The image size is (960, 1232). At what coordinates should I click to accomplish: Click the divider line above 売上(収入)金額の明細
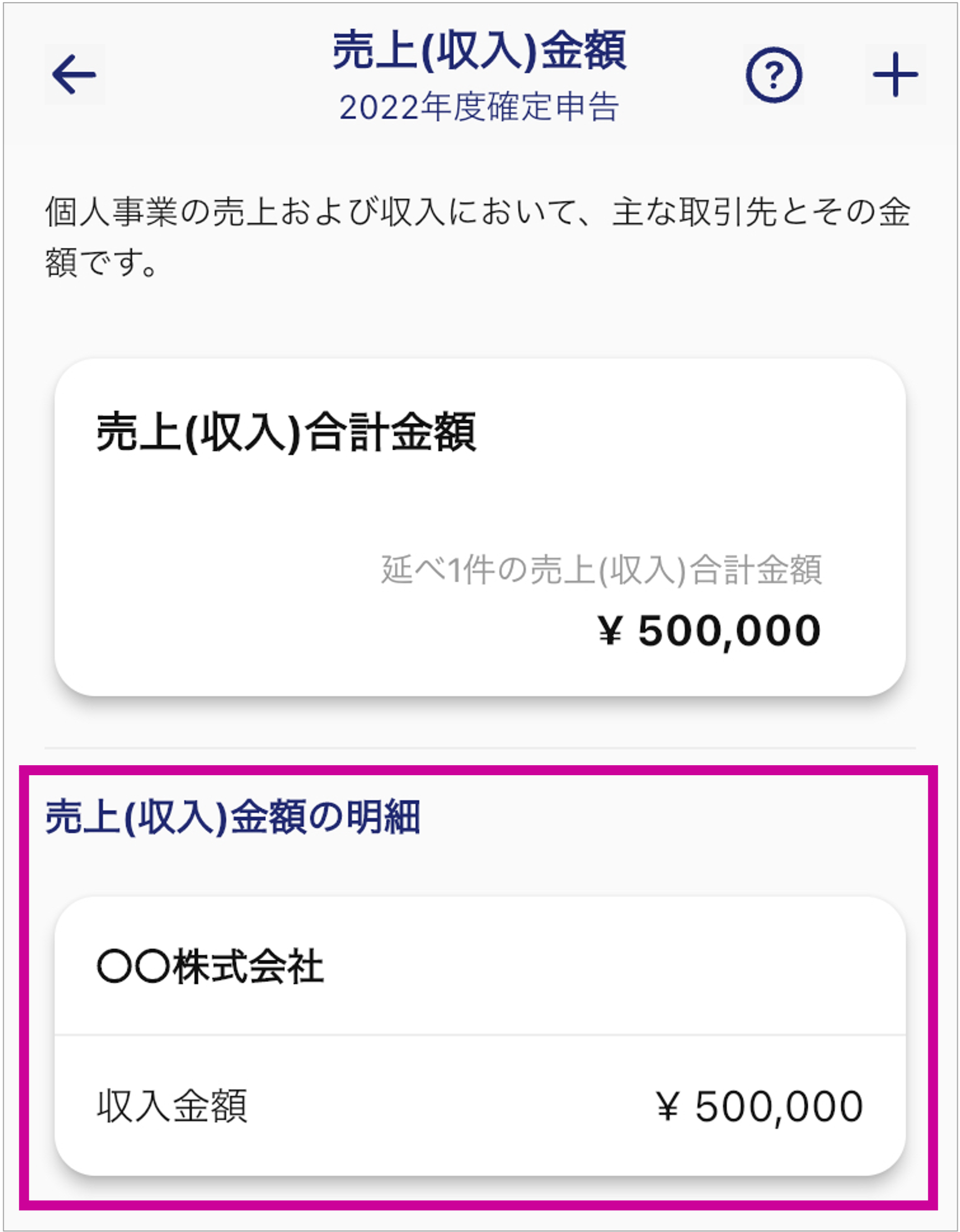pos(480,748)
